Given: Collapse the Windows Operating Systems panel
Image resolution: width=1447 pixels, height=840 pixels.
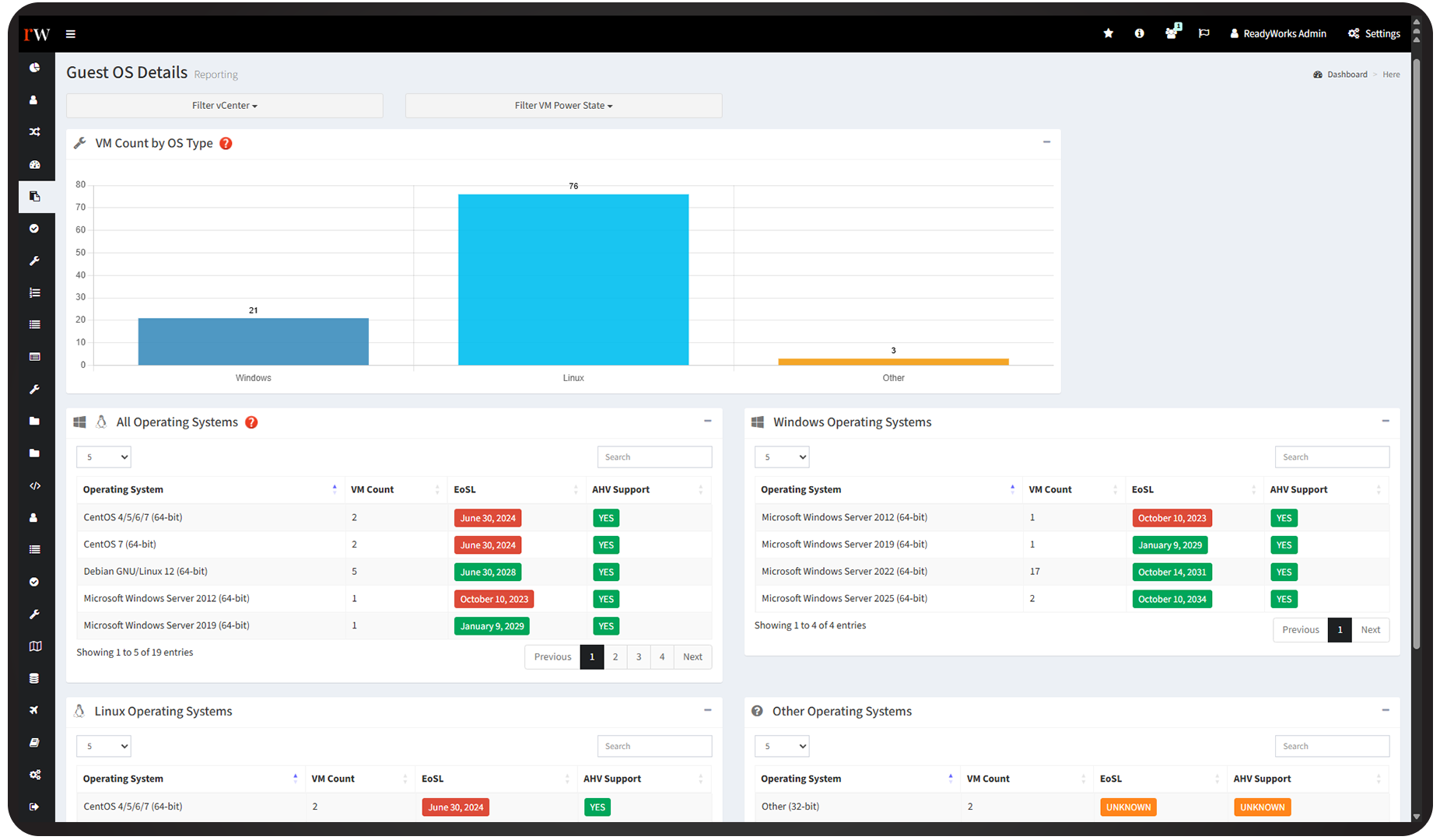Looking at the screenshot, I should (1385, 421).
